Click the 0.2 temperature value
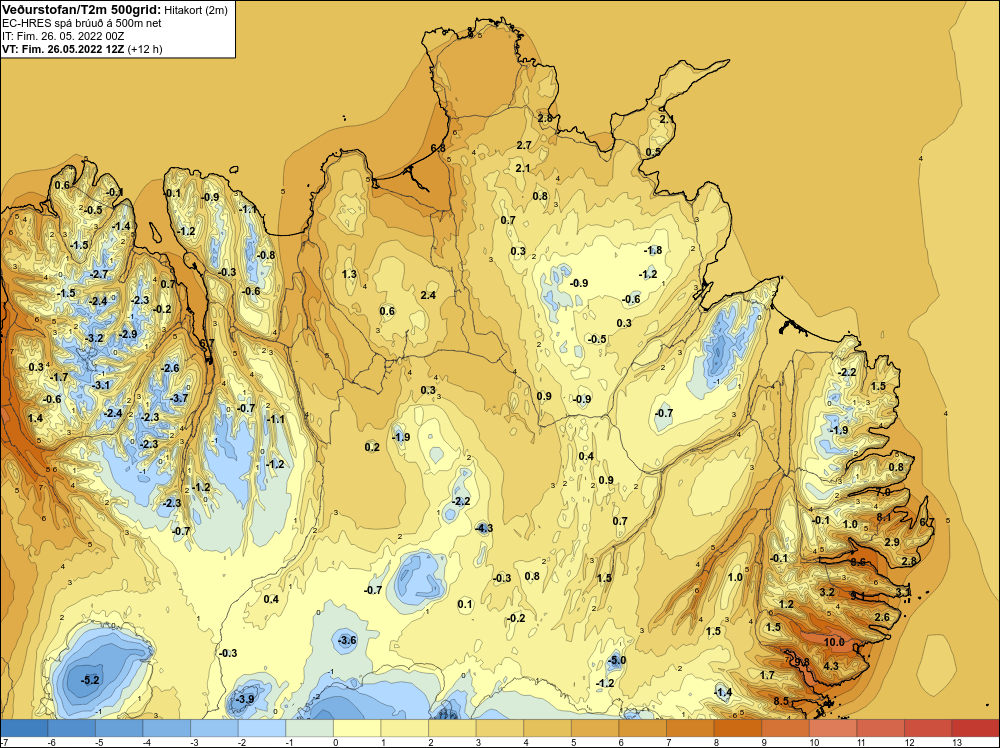This screenshot has width=1000, height=748. point(372,447)
